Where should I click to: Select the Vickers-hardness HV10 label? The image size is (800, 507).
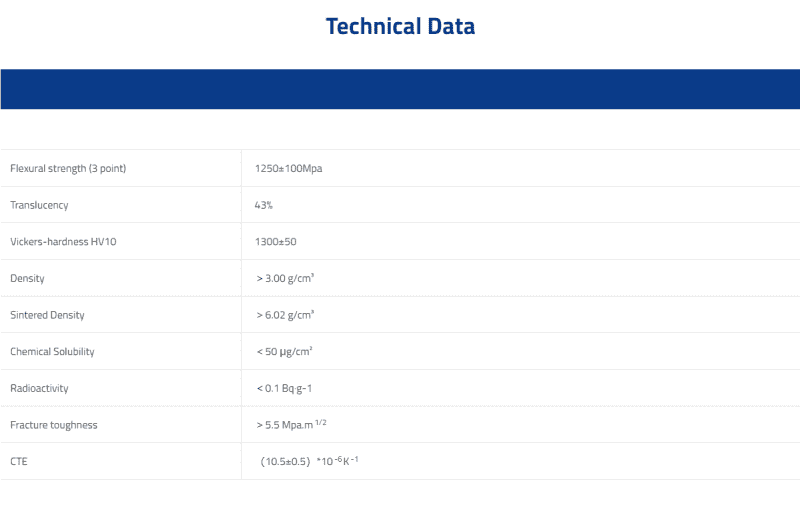tap(63, 242)
